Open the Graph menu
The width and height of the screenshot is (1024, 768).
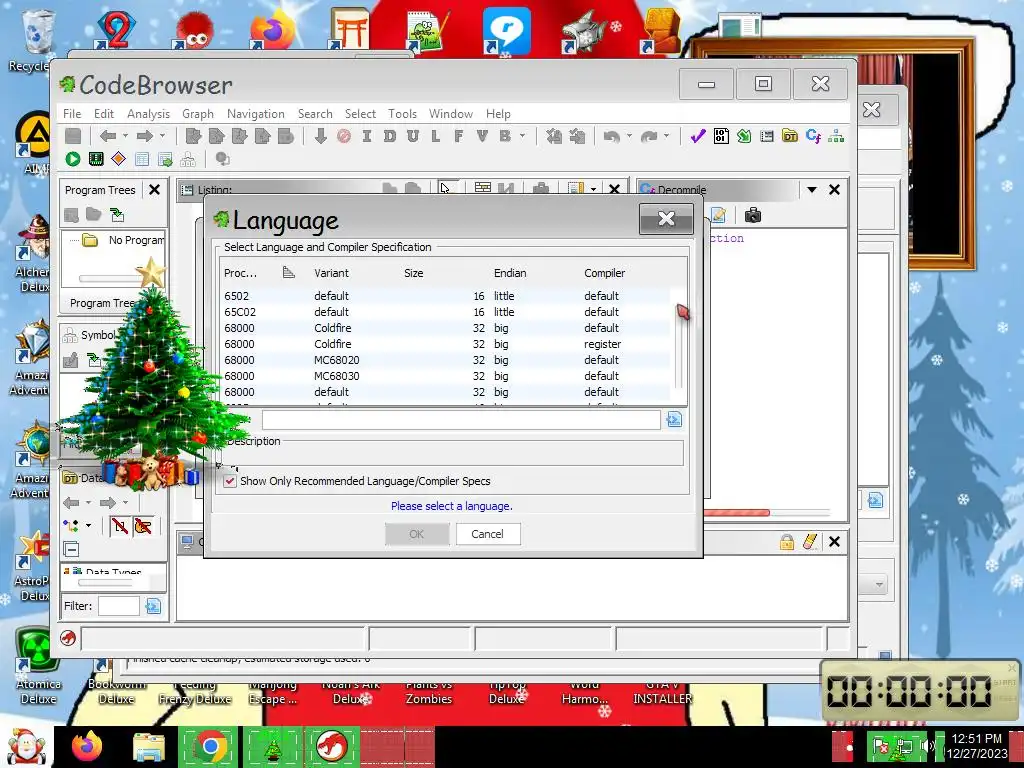coord(198,114)
